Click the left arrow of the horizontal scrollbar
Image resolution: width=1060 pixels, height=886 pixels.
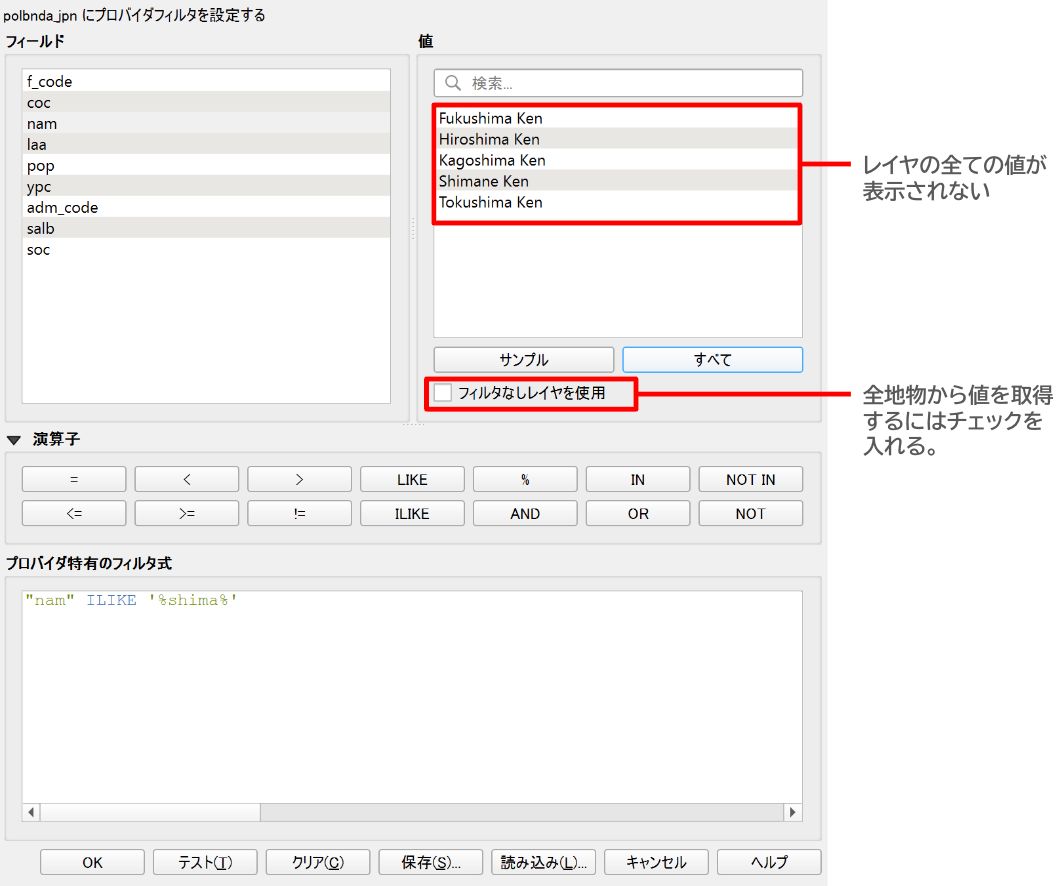click(31, 812)
